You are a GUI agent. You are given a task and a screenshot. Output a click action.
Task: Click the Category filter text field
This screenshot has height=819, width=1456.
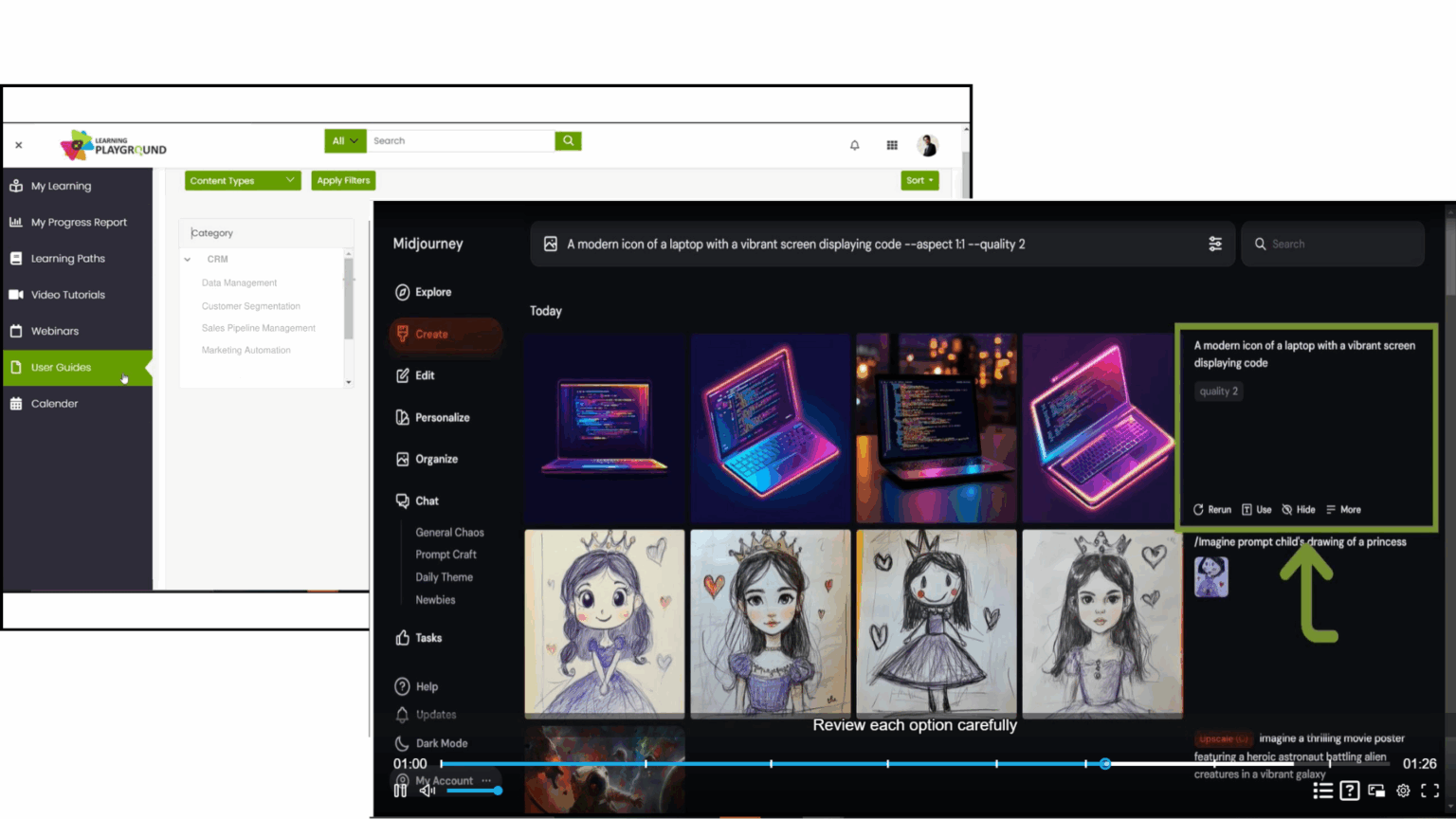click(266, 232)
